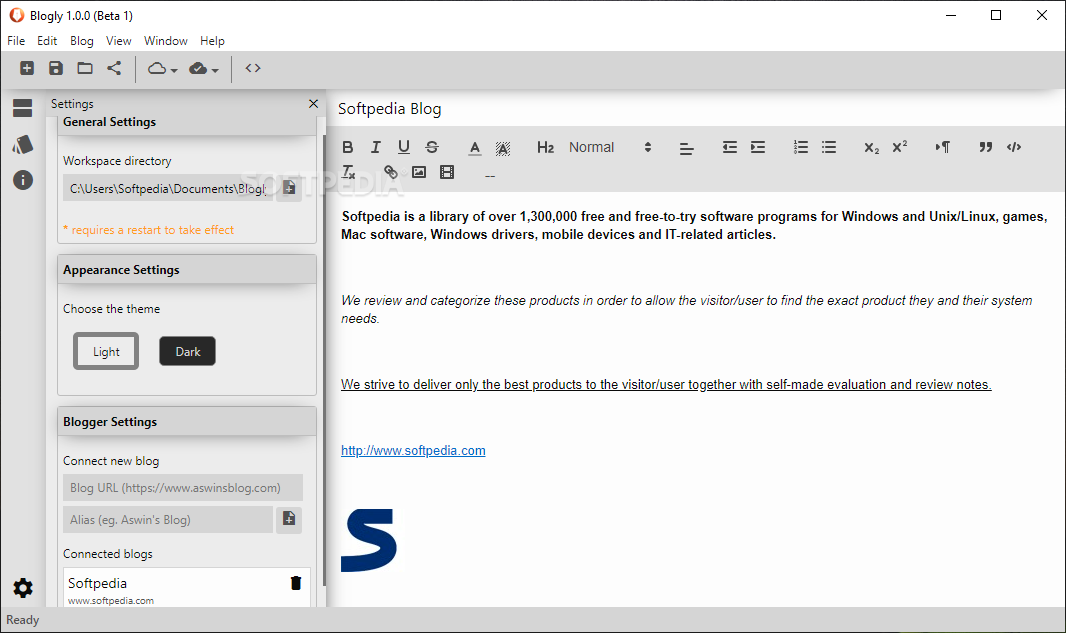Close the Settings panel
1066x633 pixels.
pos(313,103)
